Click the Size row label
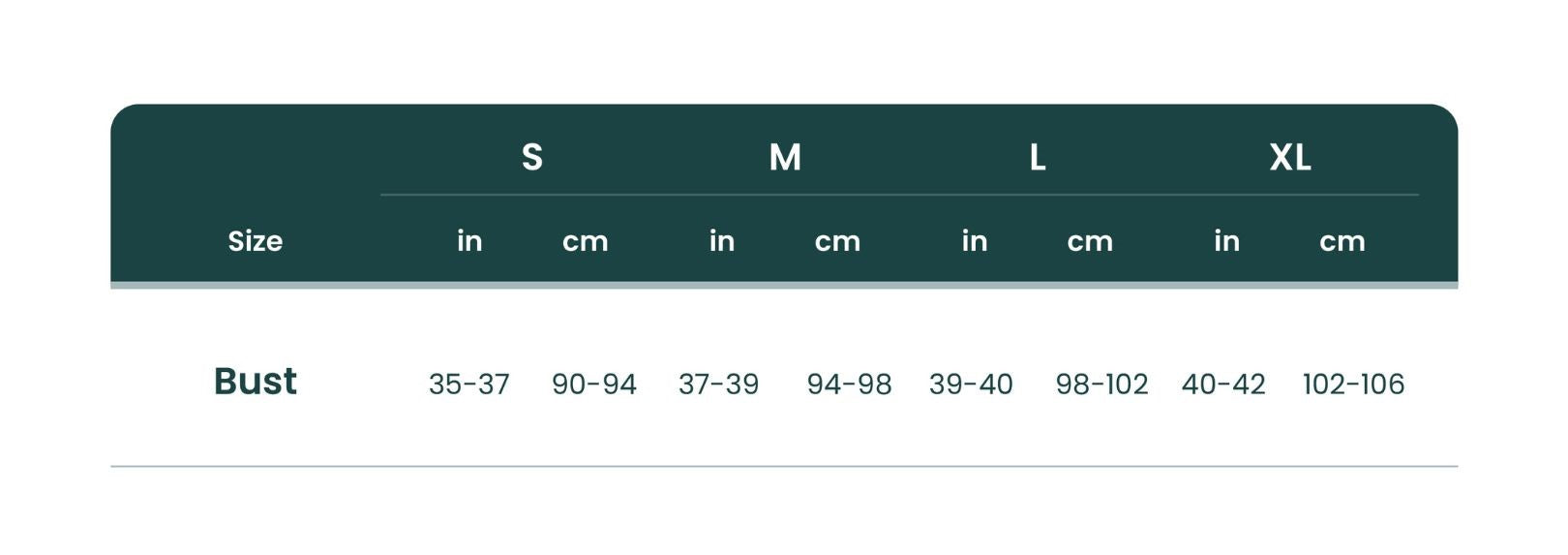 [256, 241]
